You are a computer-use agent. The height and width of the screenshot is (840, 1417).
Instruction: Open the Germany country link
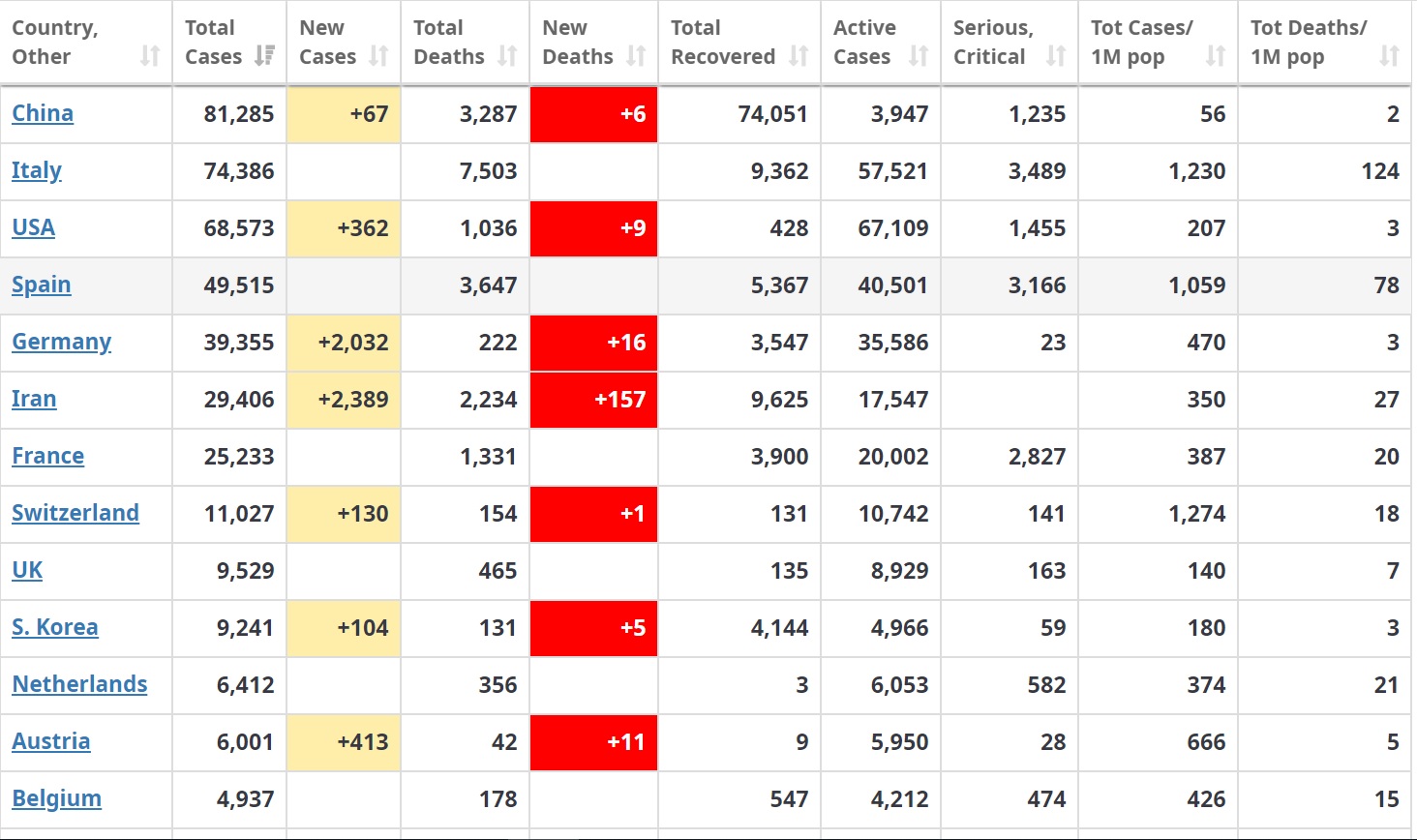click(61, 343)
